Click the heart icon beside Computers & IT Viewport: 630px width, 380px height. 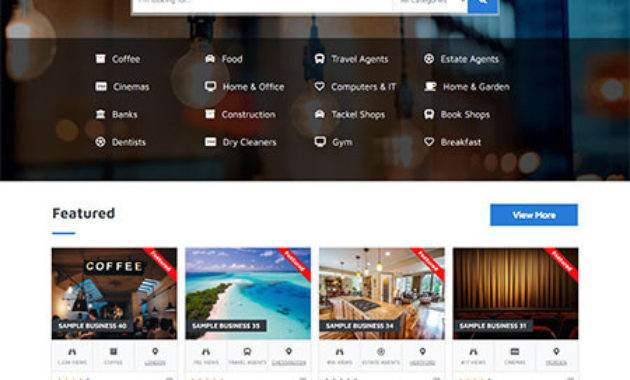point(319,86)
